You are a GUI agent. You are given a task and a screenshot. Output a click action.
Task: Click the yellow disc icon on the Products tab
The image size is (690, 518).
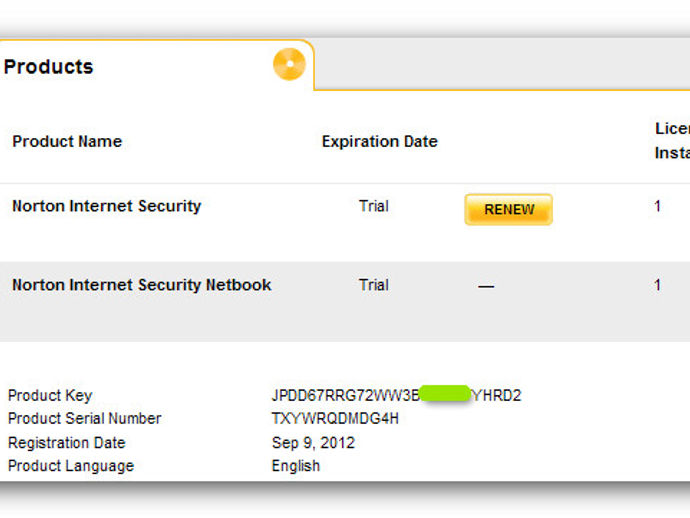(289, 64)
